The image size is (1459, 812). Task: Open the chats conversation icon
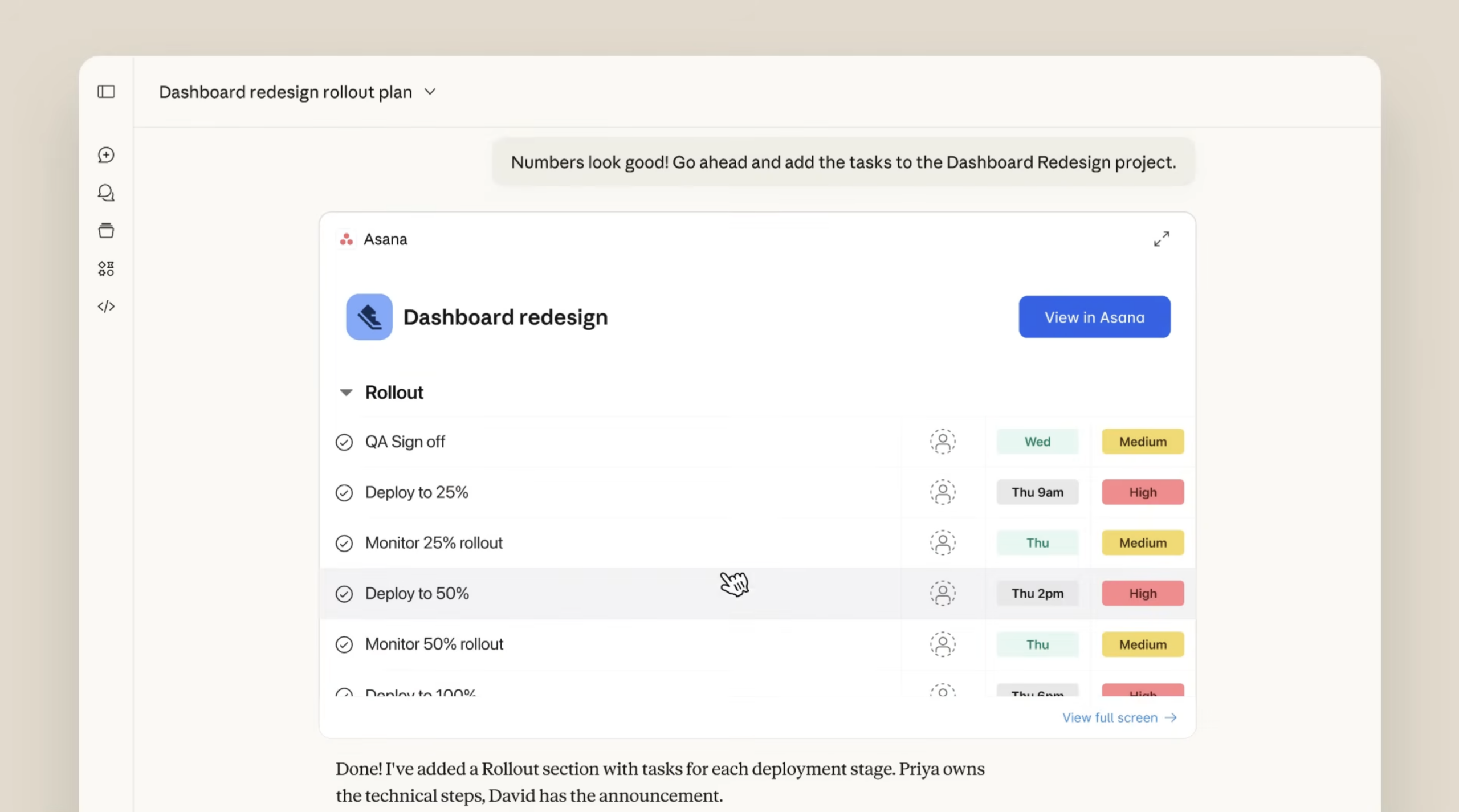point(106,193)
